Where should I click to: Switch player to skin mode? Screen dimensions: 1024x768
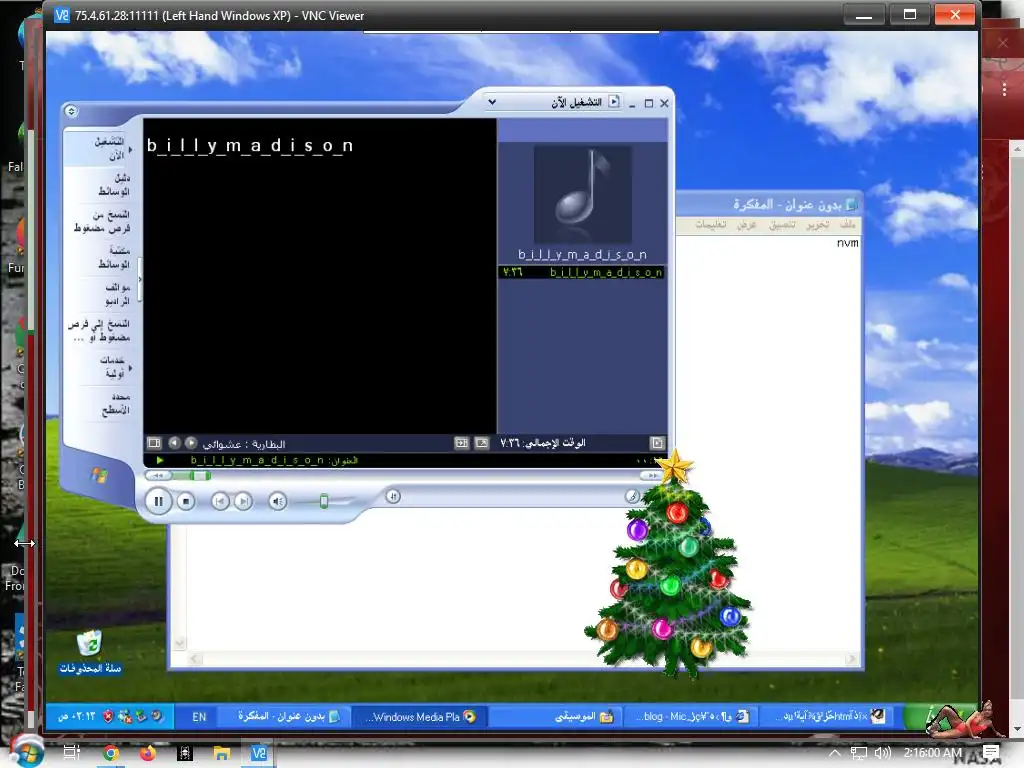[632, 496]
